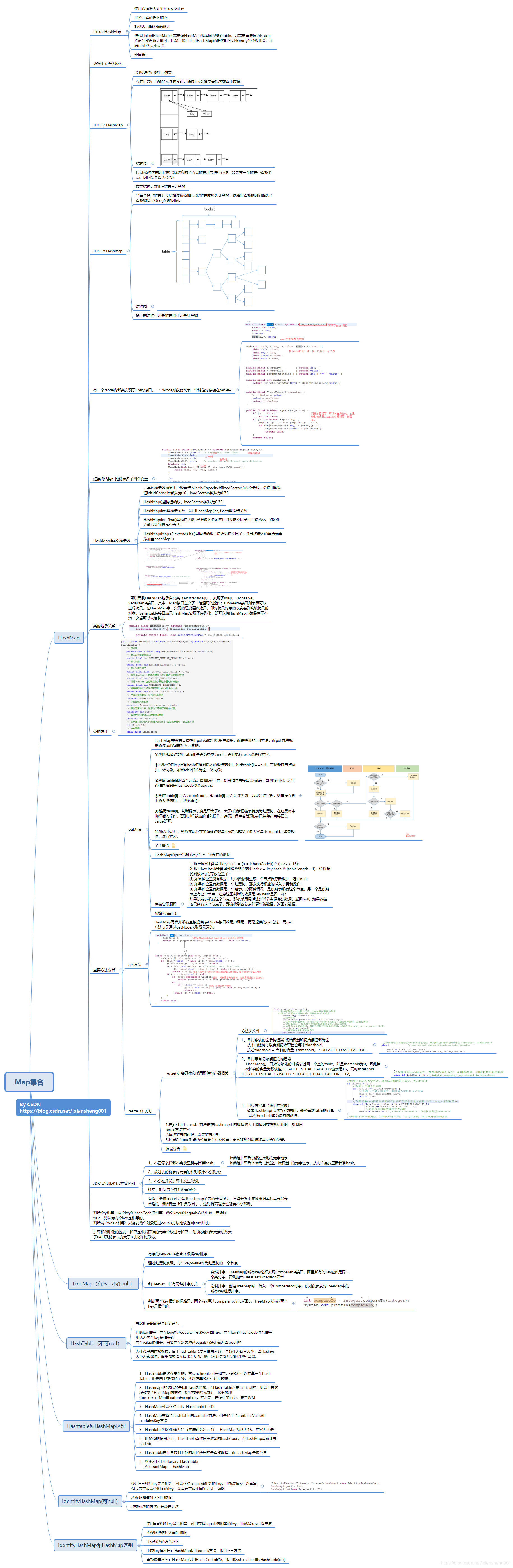Collapse the get方法 branch toggle

(x=147, y=965)
